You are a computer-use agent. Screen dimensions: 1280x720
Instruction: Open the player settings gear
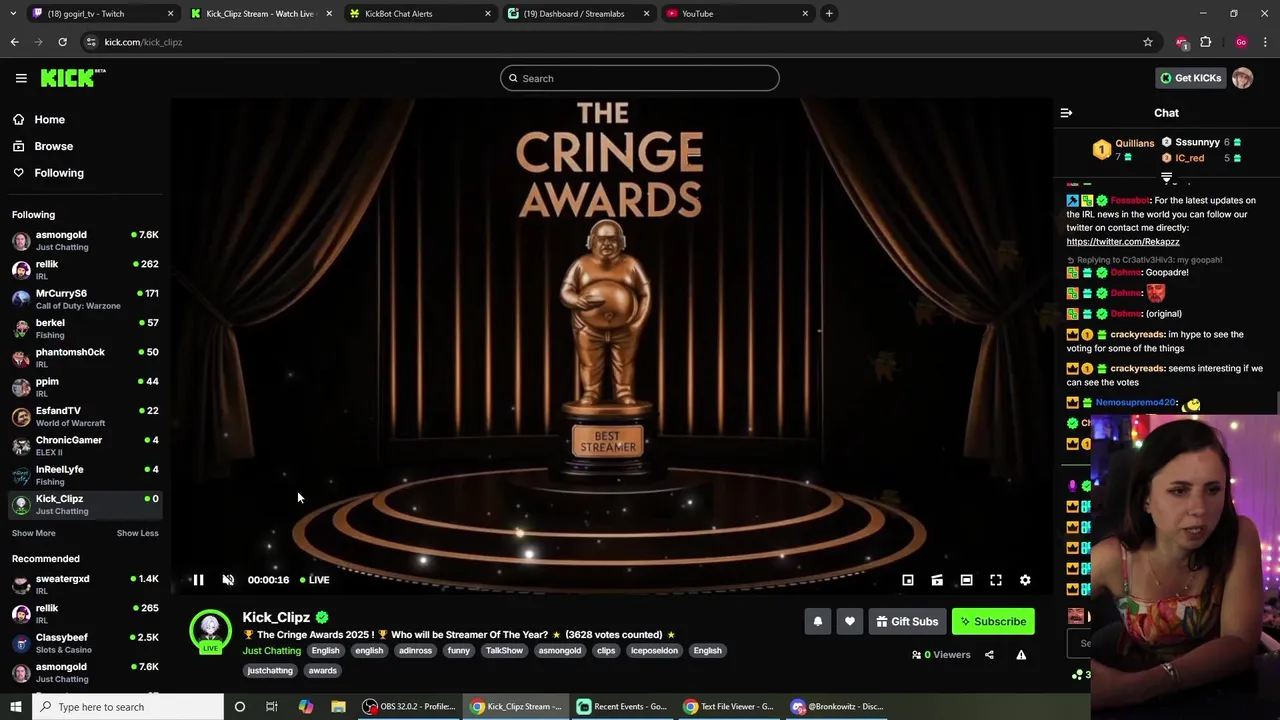coord(1025,580)
